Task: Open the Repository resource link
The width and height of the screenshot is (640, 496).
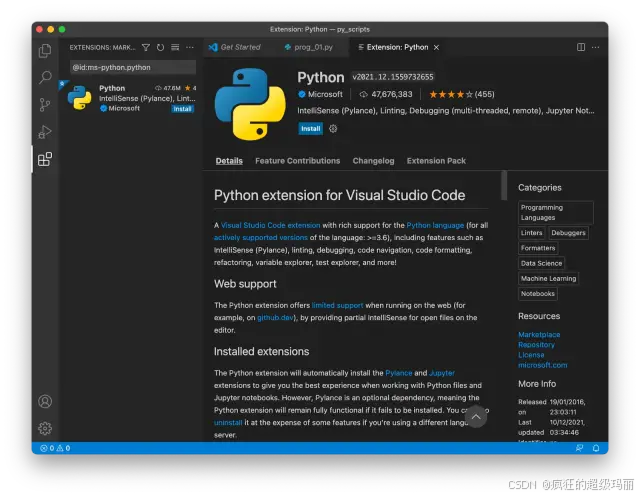Action: point(536,345)
